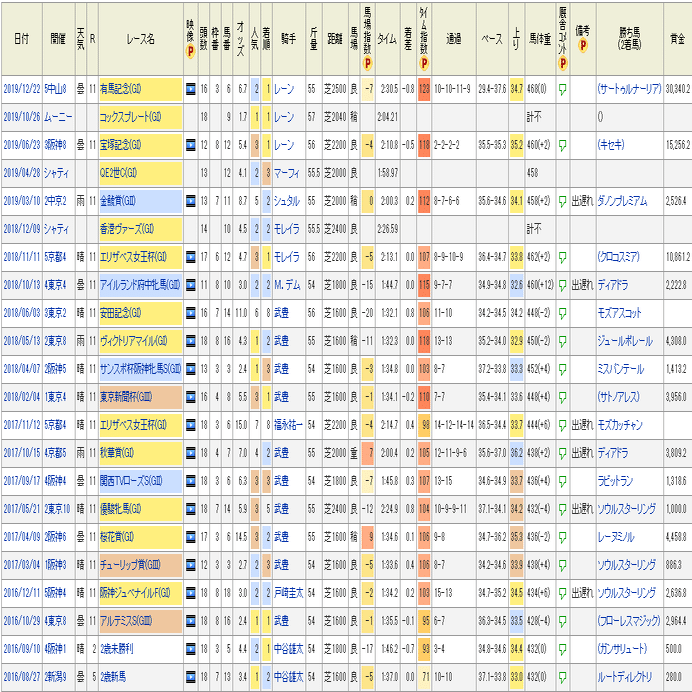Click the premium P badge under タイム指数 header

pos(424,63)
